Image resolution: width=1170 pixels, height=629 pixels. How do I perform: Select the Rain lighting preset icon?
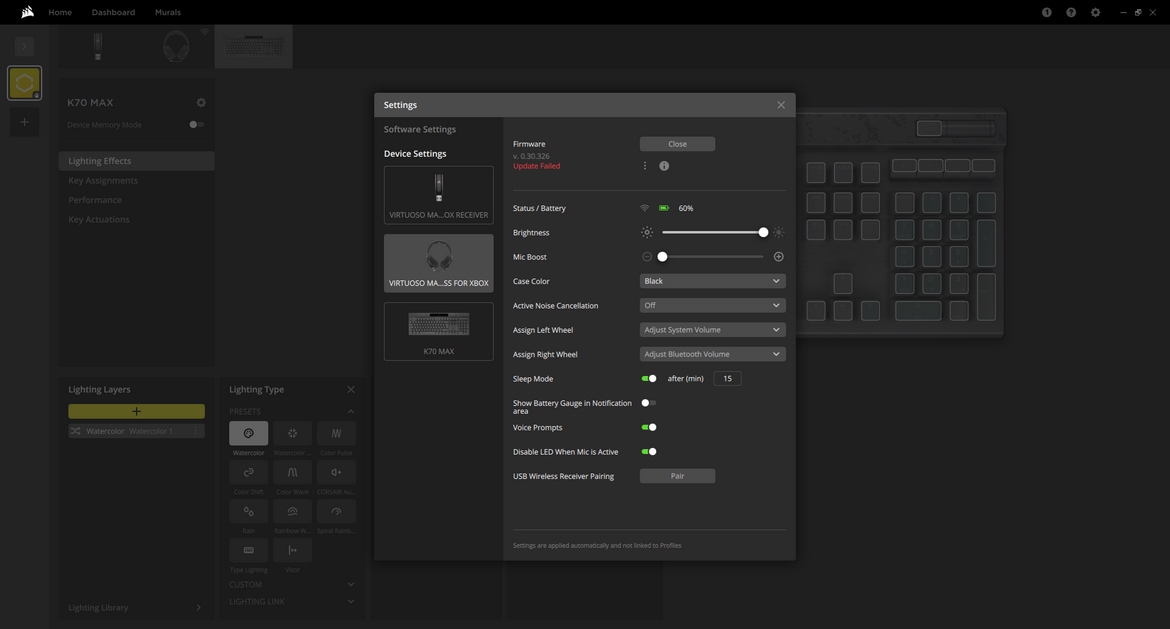pyautogui.click(x=248, y=511)
